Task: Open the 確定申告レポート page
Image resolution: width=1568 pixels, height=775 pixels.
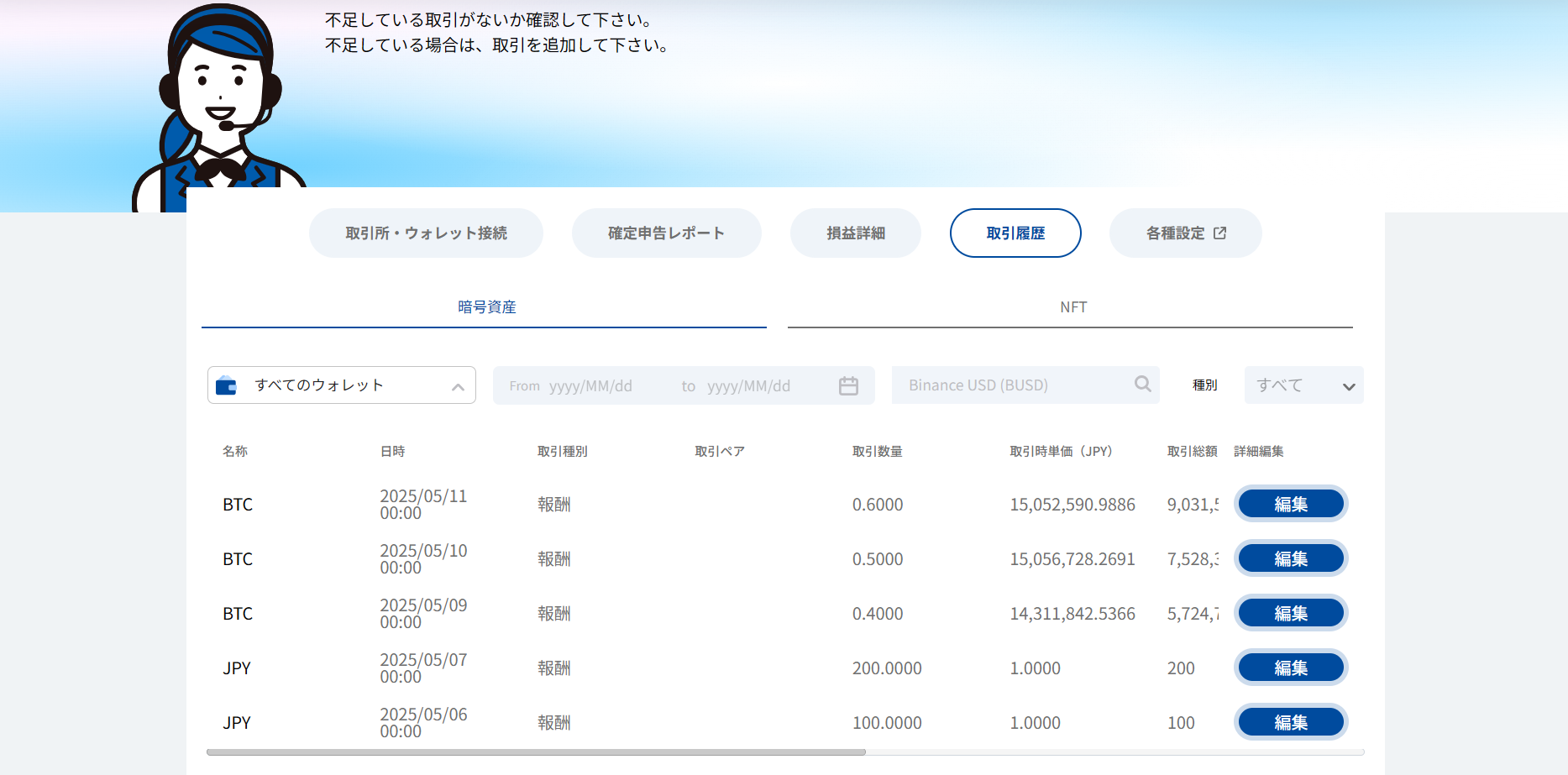Action: click(x=666, y=233)
